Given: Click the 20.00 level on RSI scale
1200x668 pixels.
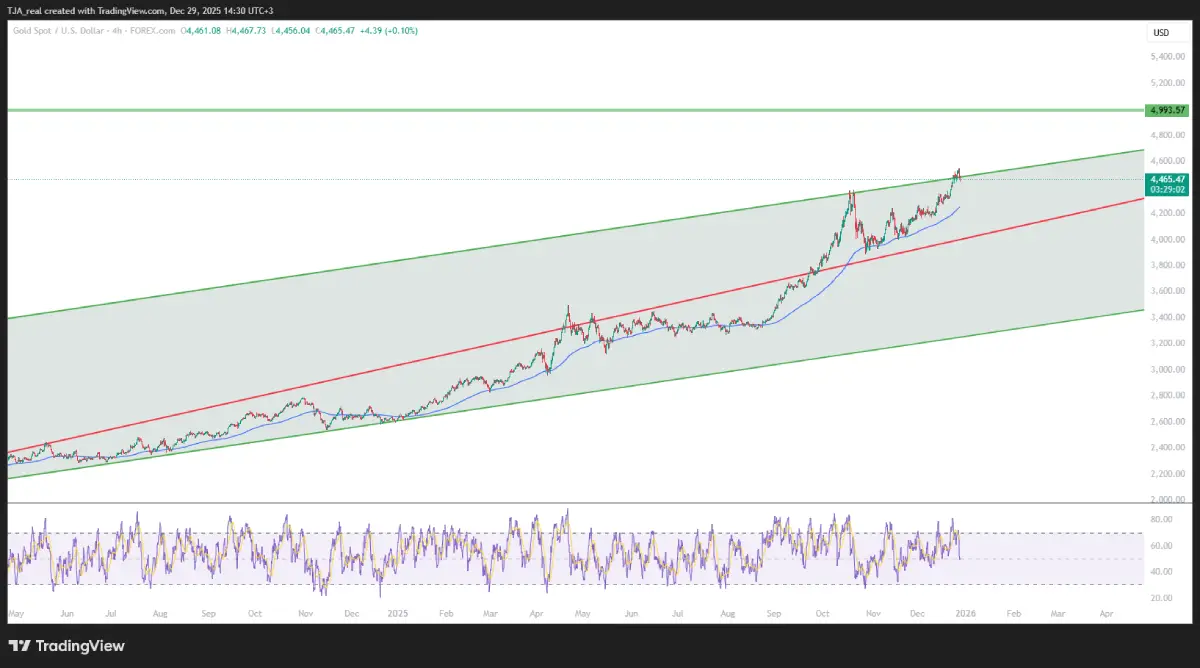Looking at the screenshot, I should pos(1160,598).
